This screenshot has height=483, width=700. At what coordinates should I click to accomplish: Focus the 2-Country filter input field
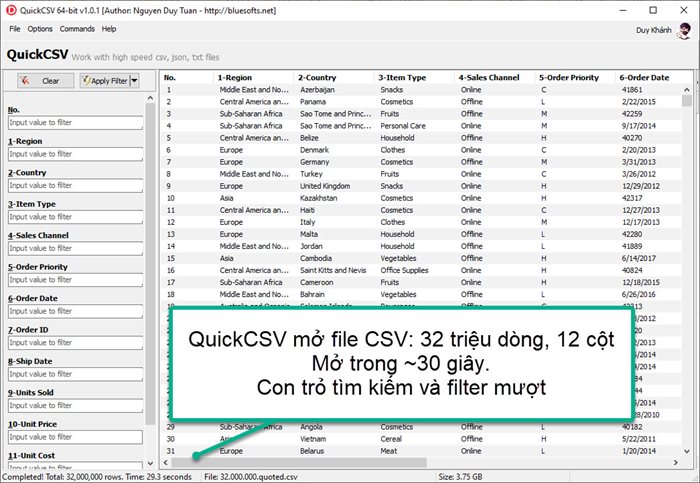75,186
